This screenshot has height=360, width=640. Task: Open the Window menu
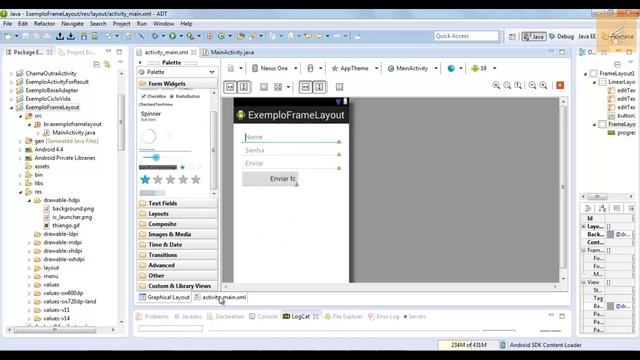click(x=163, y=24)
